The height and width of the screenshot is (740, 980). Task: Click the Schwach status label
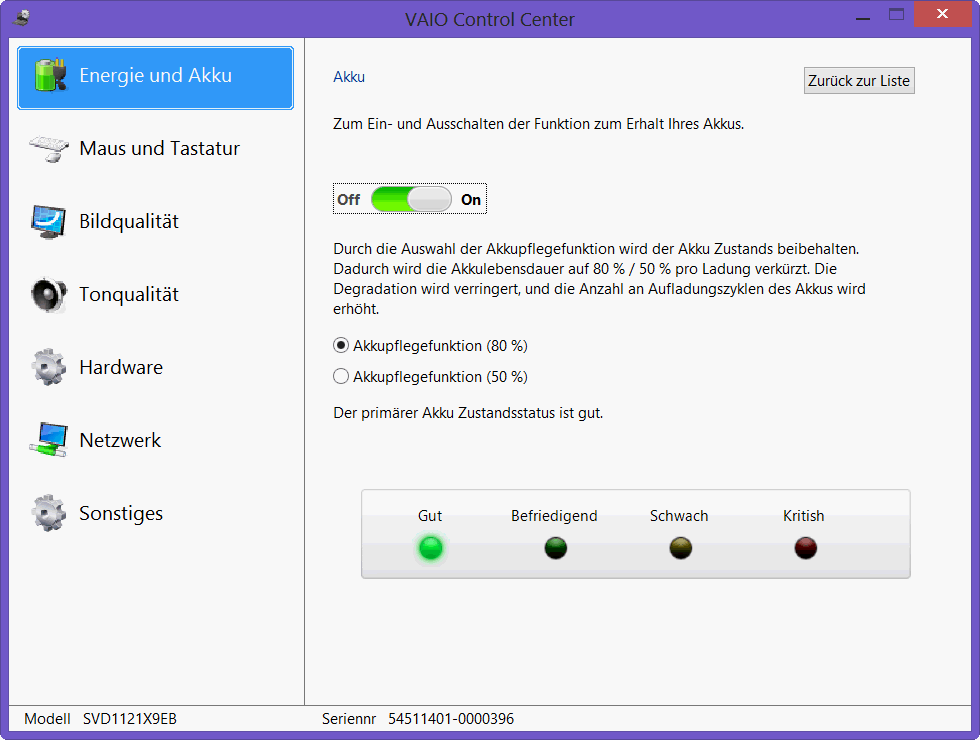pyautogui.click(x=679, y=516)
